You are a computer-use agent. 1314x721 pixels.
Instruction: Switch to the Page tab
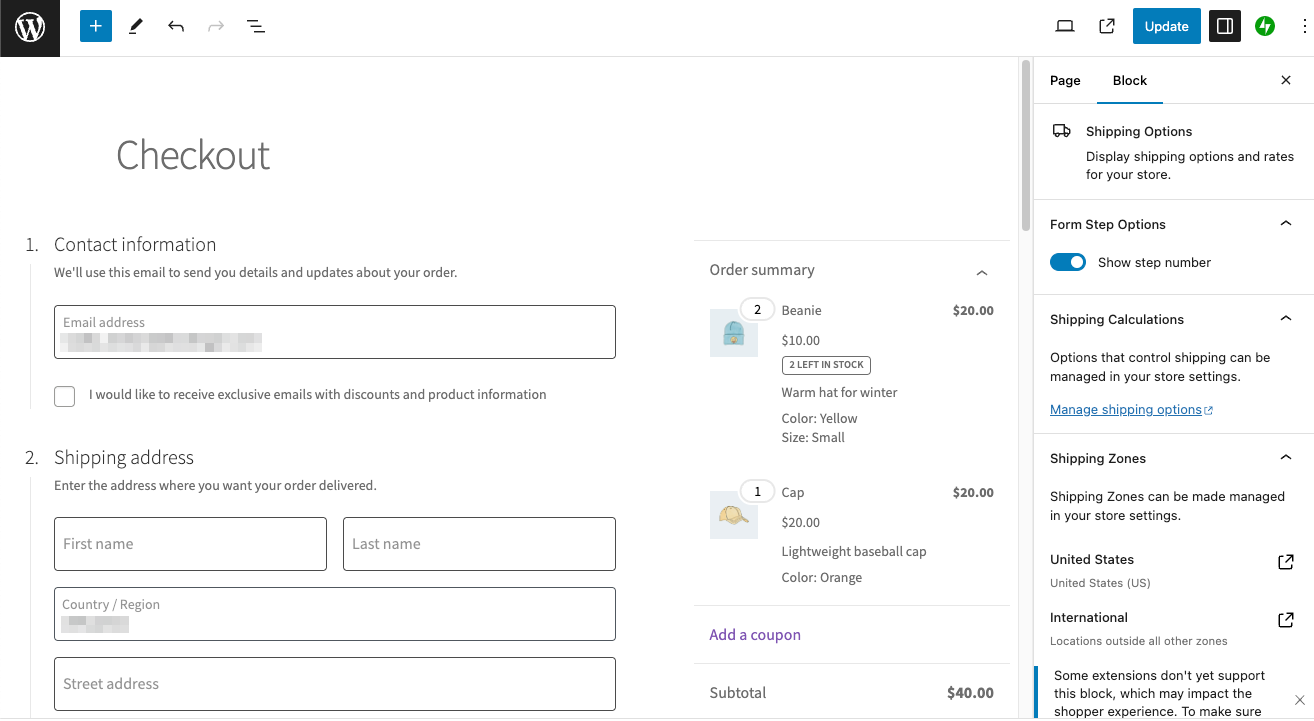[x=1065, y=80]
